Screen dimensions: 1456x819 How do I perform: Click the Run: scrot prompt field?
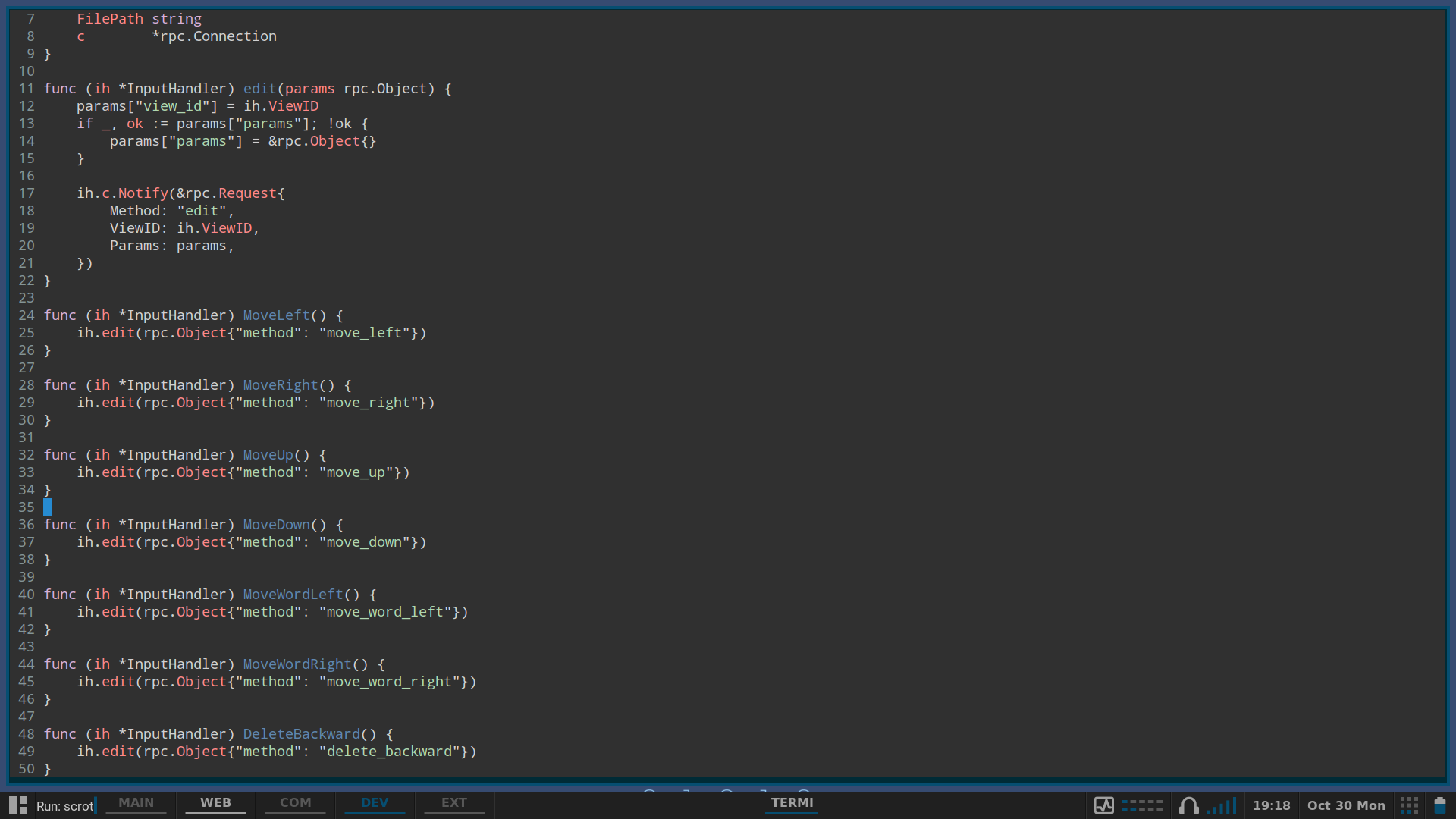pos(65,806)
